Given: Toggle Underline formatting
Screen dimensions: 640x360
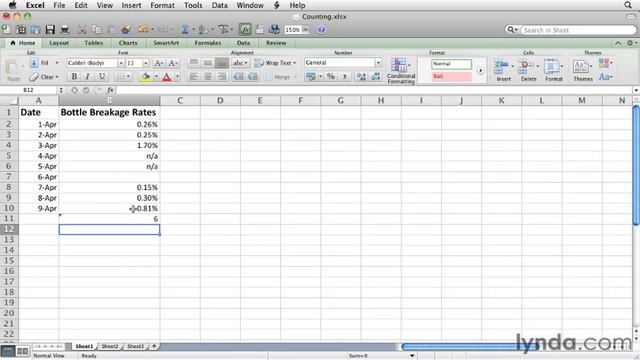Looking at the screenshot, I should [x=102, y=76].
